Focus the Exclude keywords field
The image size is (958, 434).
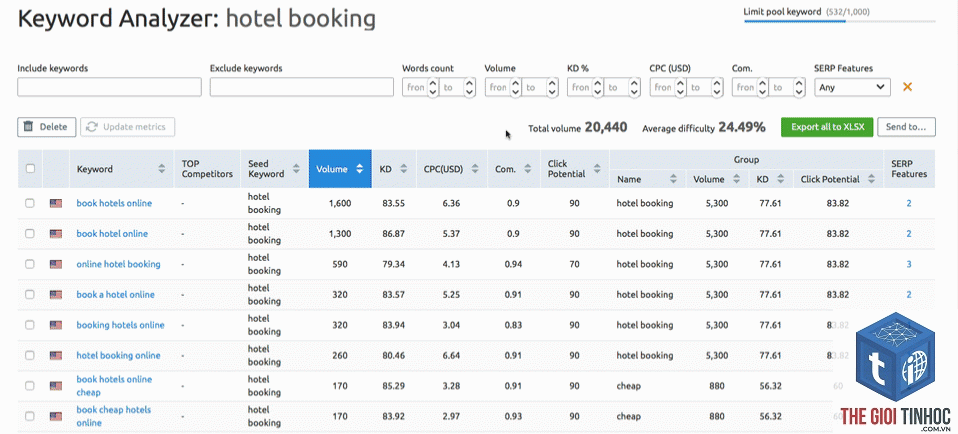point(302,87)
